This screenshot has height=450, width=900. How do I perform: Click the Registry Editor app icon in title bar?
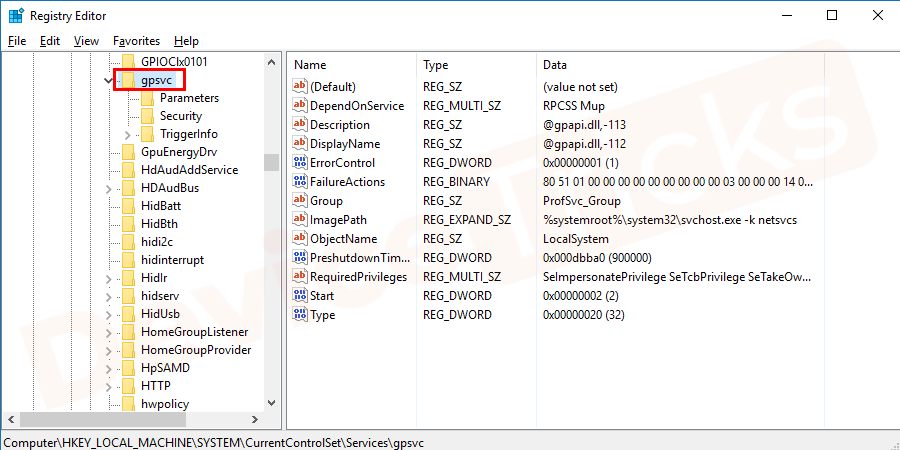pyautogui.click(x=15, y=15)
